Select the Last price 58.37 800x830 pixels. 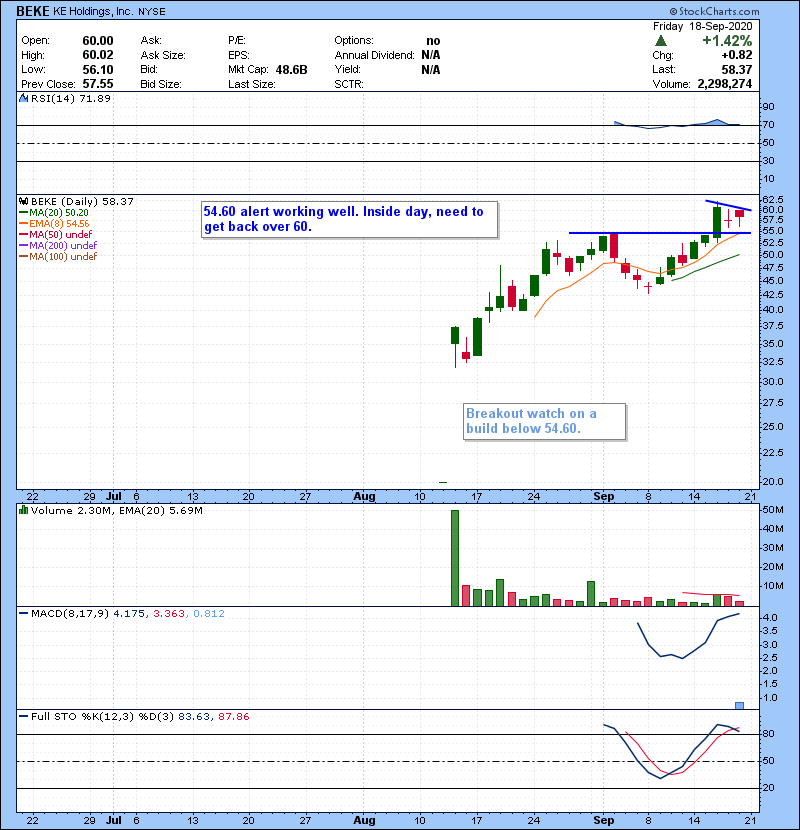tap(736, 69)
